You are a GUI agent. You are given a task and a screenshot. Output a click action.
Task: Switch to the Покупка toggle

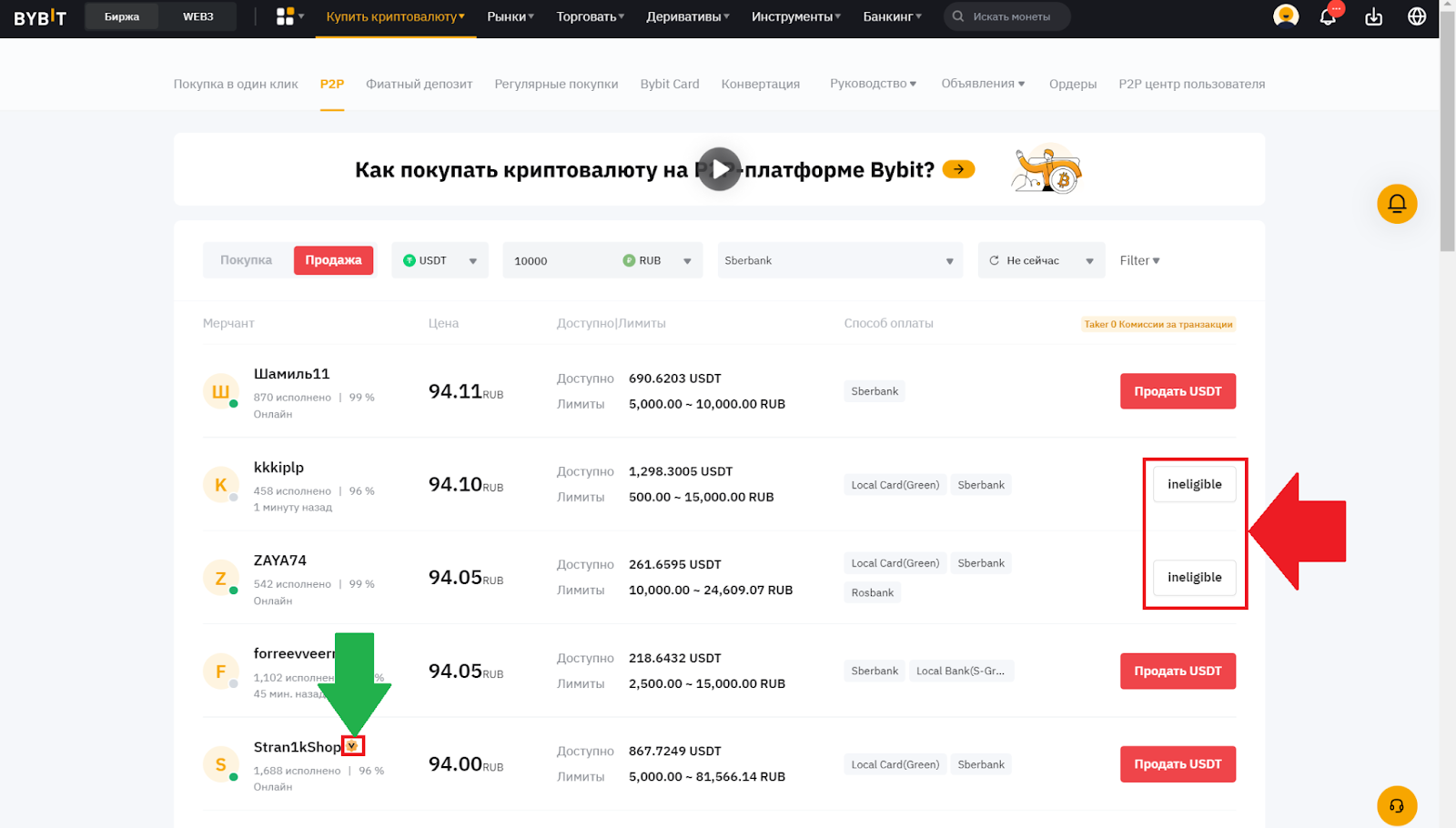point(246,260)
